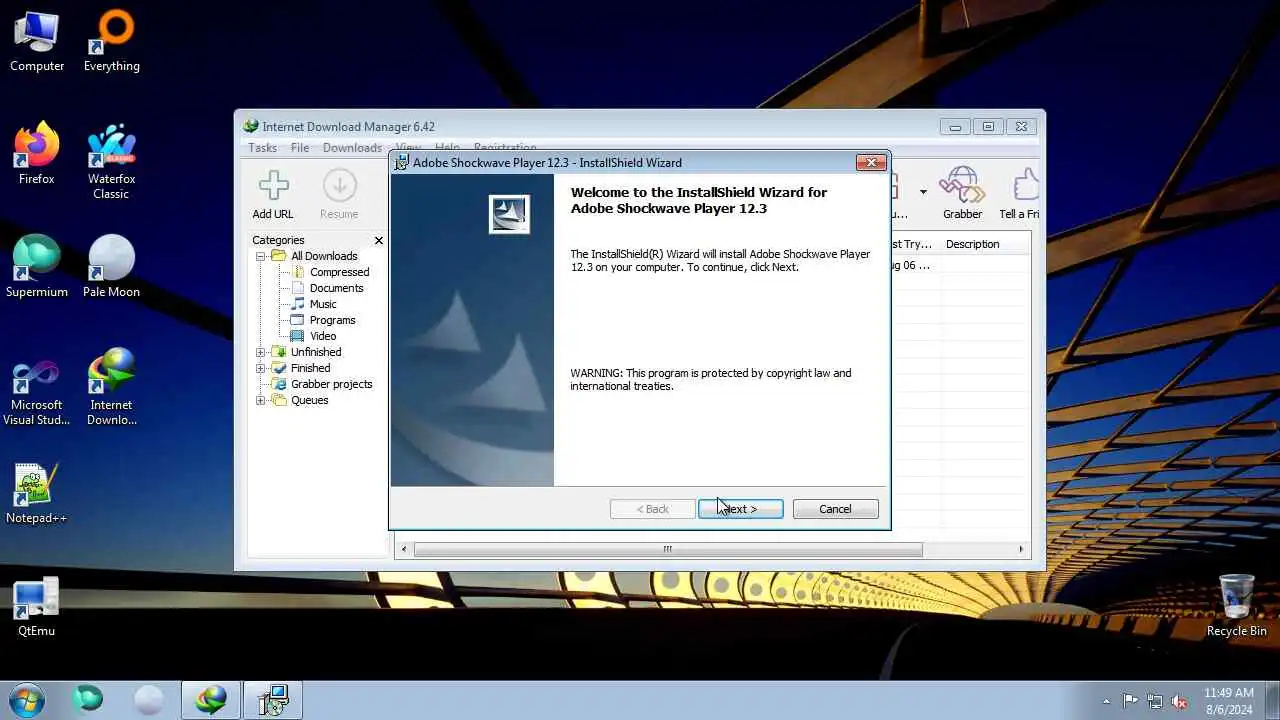
Task: Select the Music category
Action: coord(323,304)
